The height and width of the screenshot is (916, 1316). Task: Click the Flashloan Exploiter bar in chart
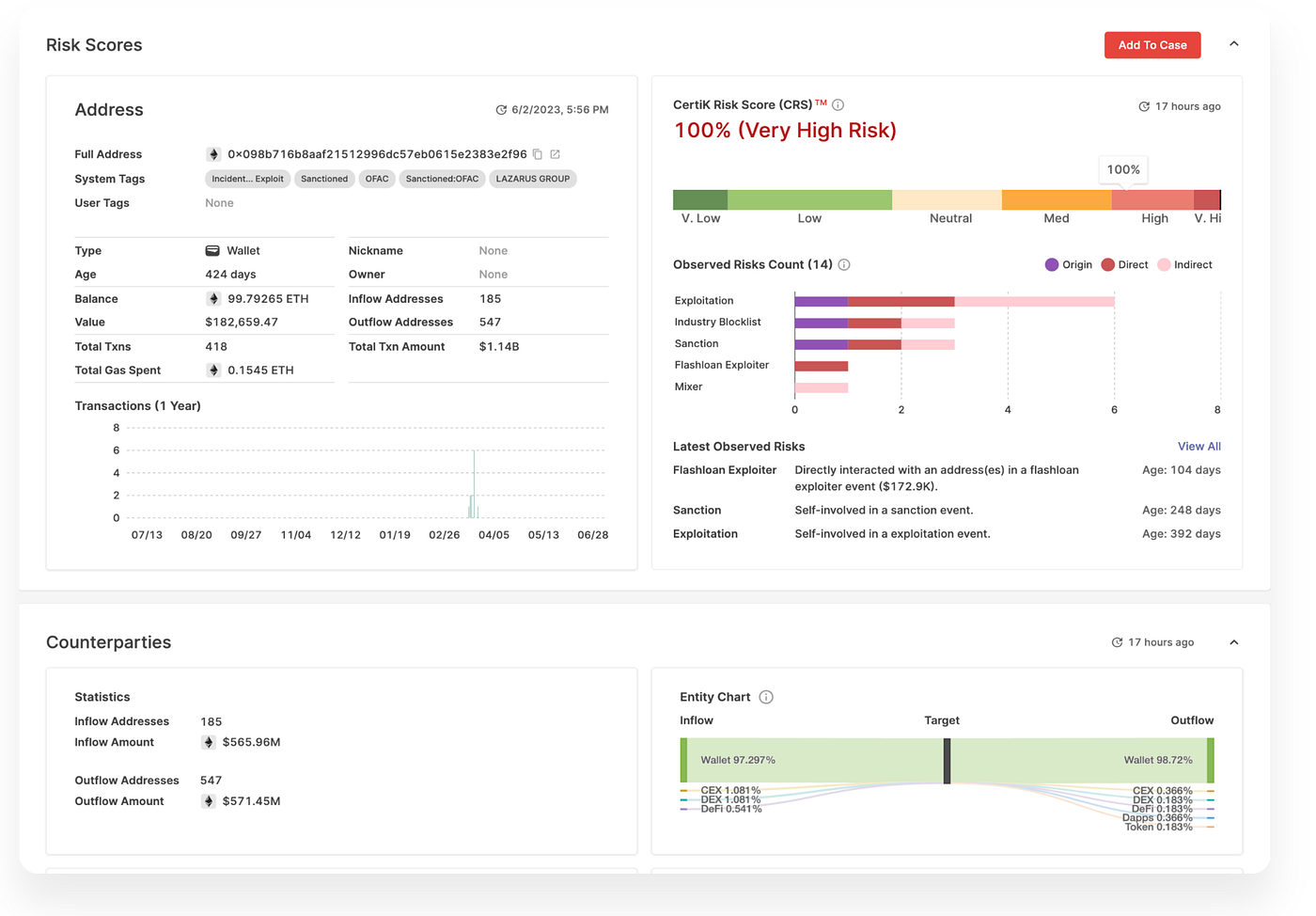[822, 367]
